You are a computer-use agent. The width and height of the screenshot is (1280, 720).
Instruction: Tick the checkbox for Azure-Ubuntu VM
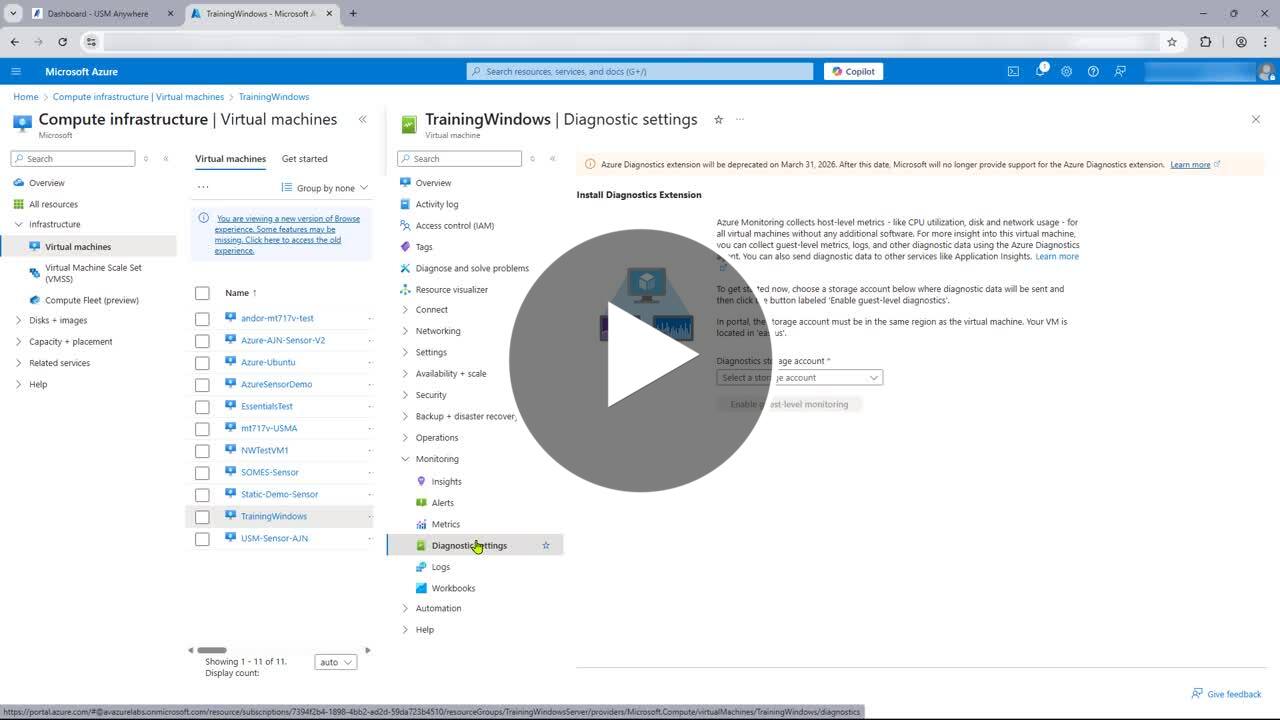[202, 362]
